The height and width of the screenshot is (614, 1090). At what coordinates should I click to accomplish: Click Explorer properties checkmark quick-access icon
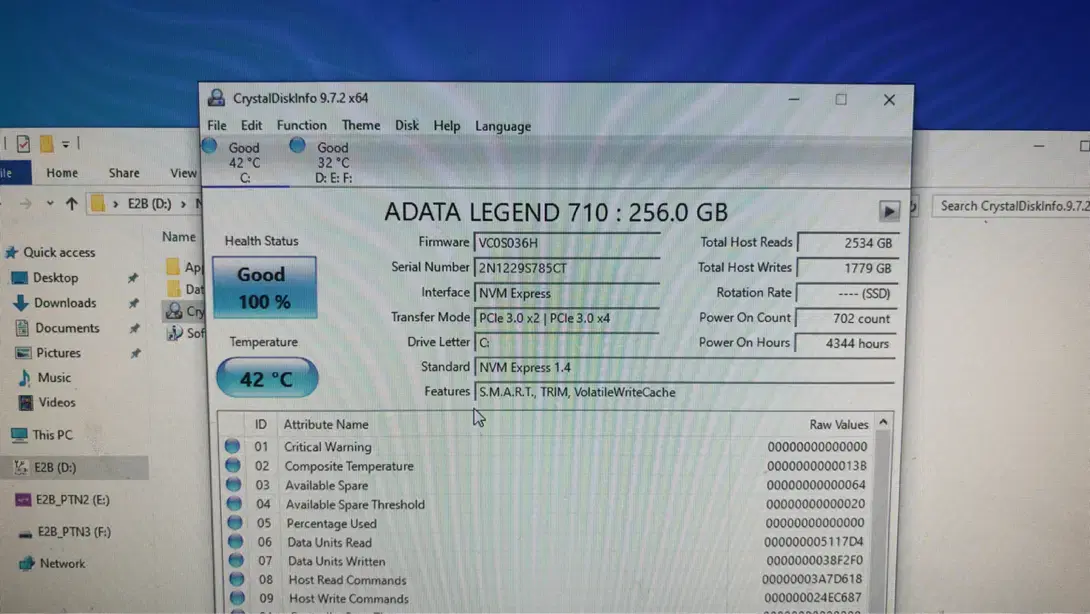pyautogui.click(x=24, y=143)
